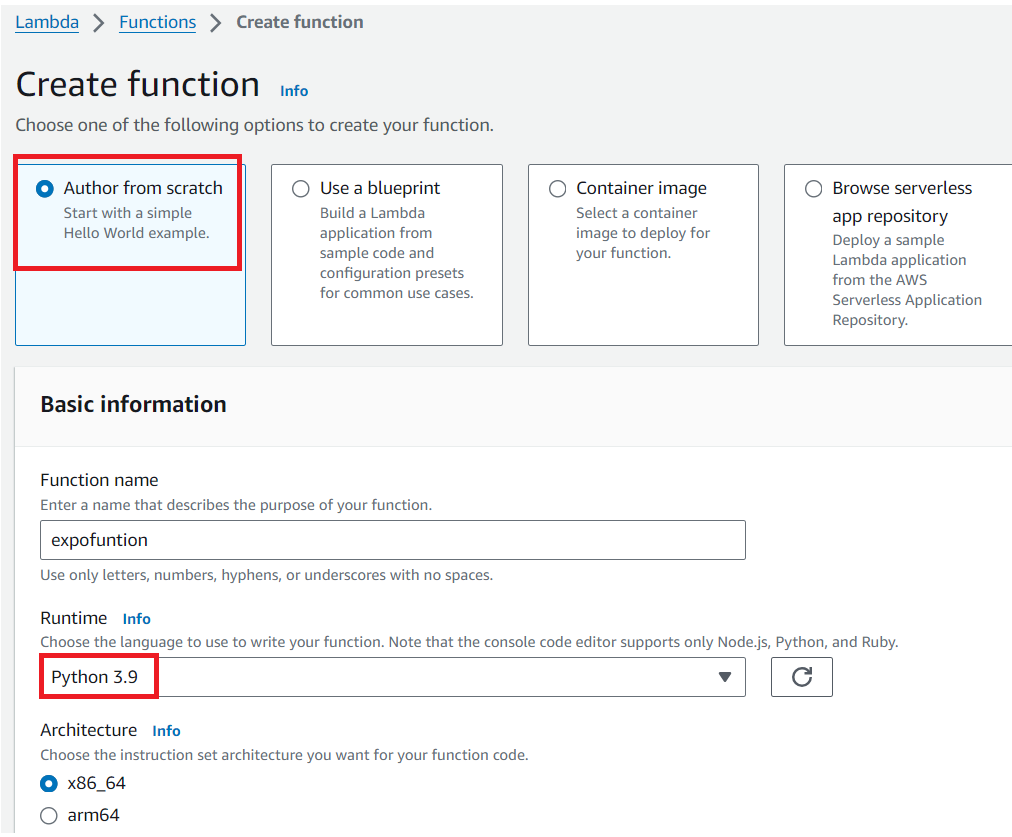The height and width of the screenshot is (837, 1012).
Task: Open the Functions breadcrumb link
Action: click(x=157, y=23)
